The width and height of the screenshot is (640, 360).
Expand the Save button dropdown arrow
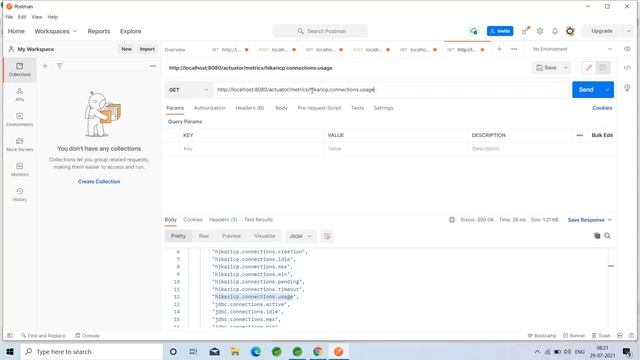pyautogui.click(x=566, y=68)
